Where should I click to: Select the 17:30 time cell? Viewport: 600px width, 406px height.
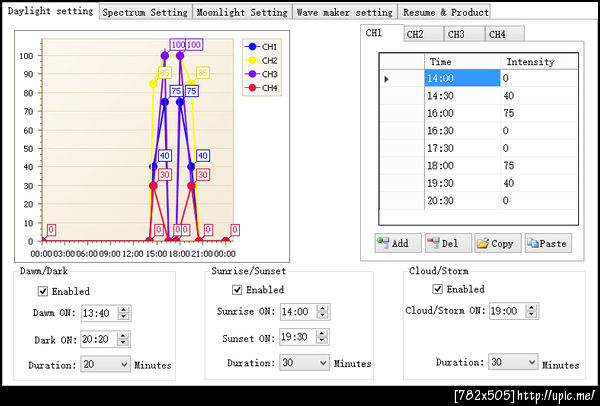coord(462,148)
